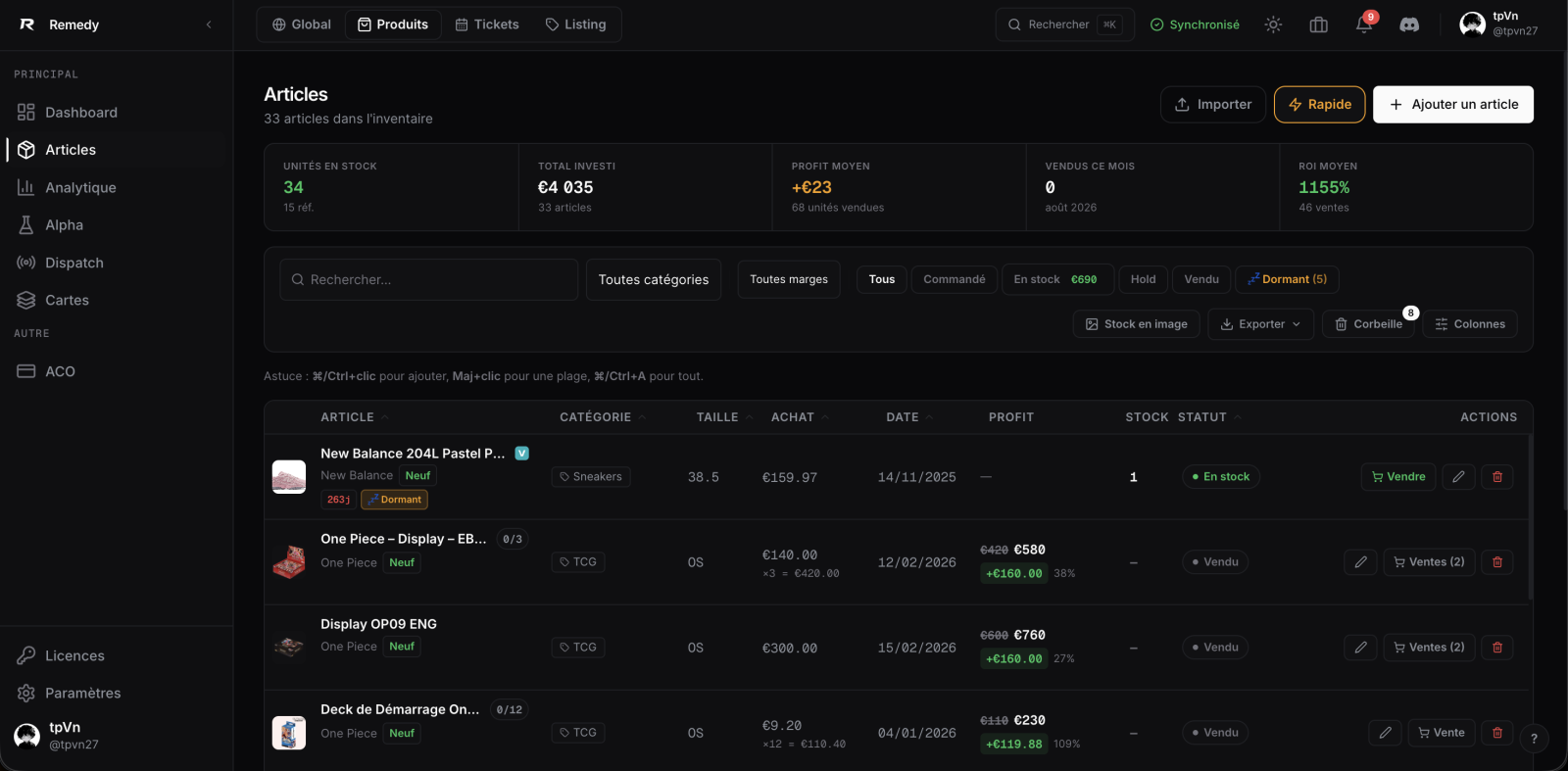Show only Dormant (5) articles

pyautogui.click(x=1287, y=279)
